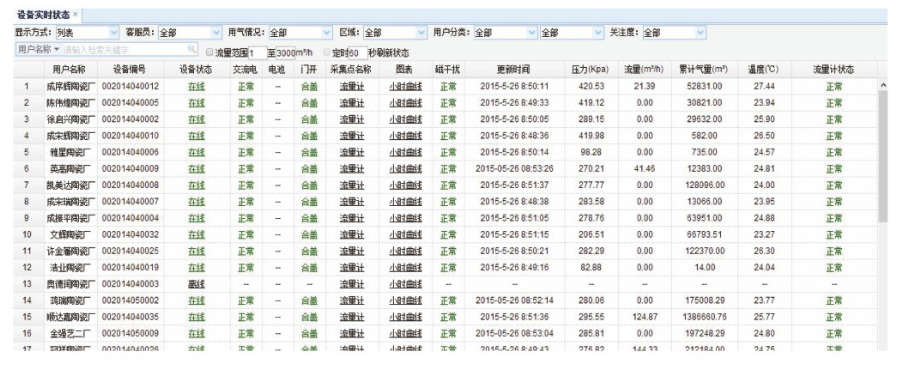
Task: Click the scrollbar up arrow beside the table
Action: (883, 86)
